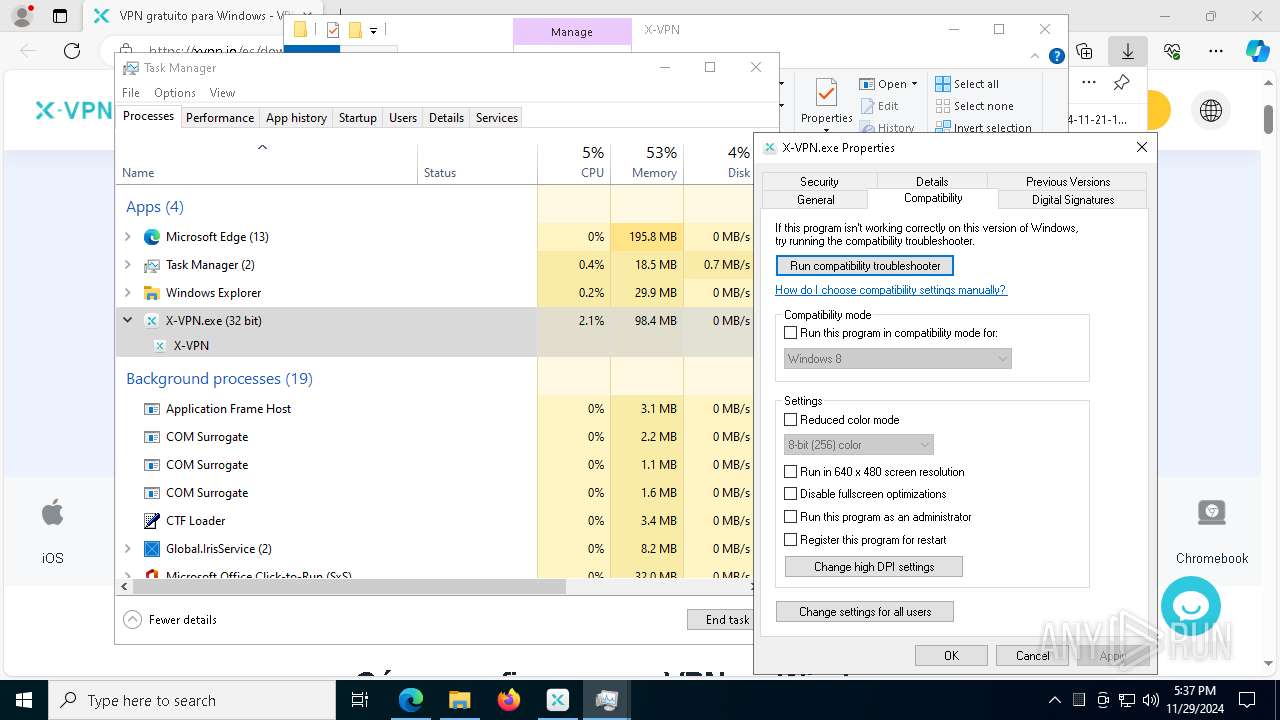The width and height of the screenshot is (1280, 720).
Task: Open Windows Start menu
Action: [x=23, y=700]
